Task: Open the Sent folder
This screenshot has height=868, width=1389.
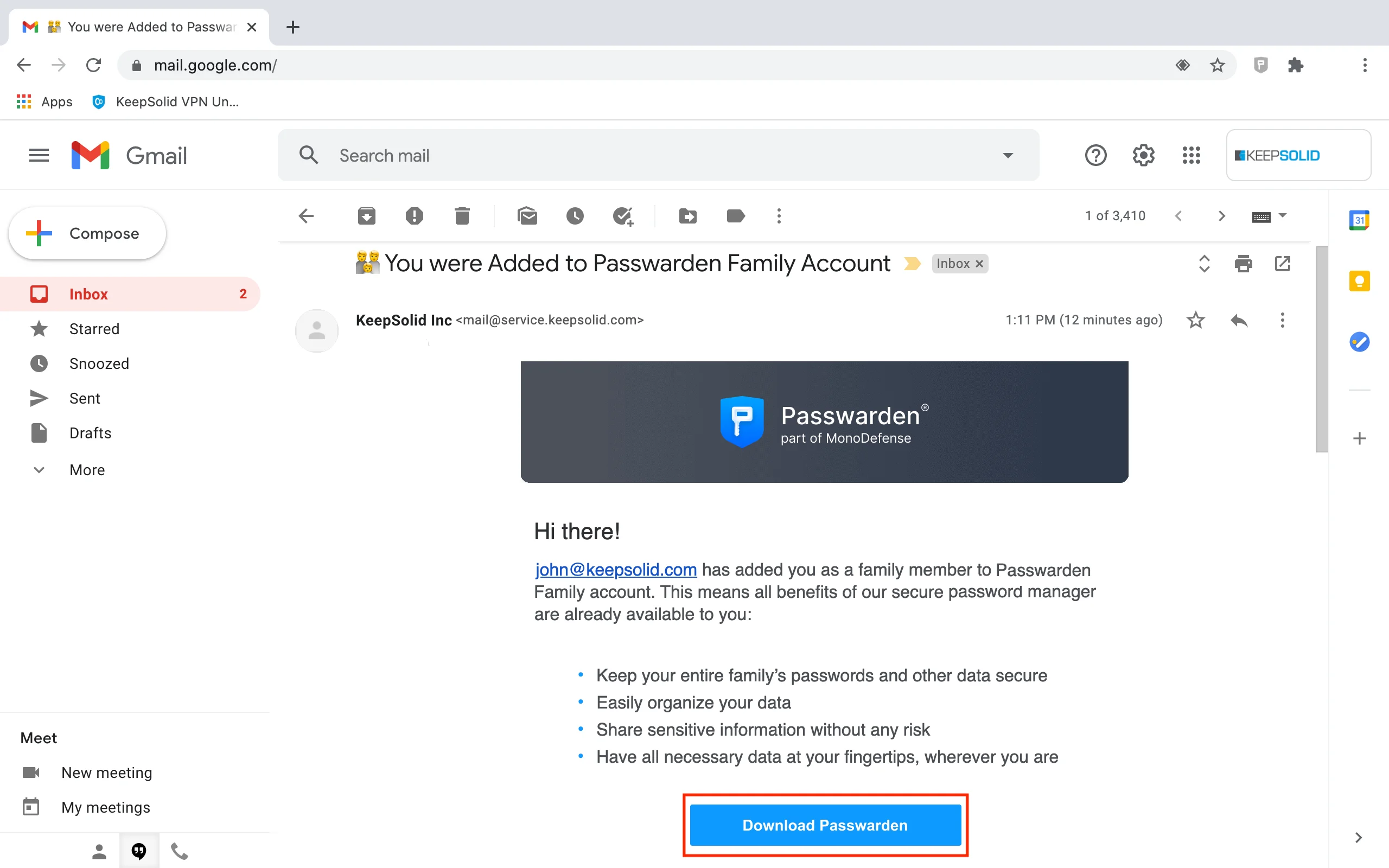Action: pos(85,398)
